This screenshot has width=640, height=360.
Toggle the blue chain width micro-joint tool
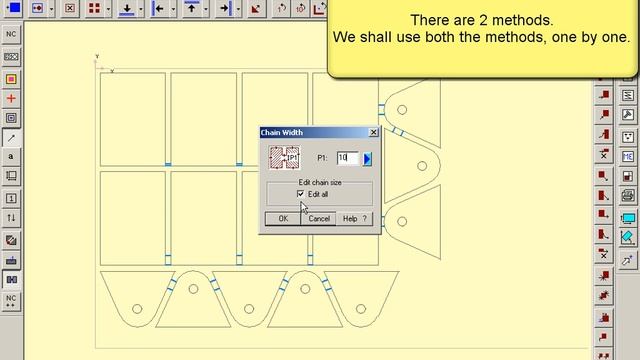click(11, 280)
